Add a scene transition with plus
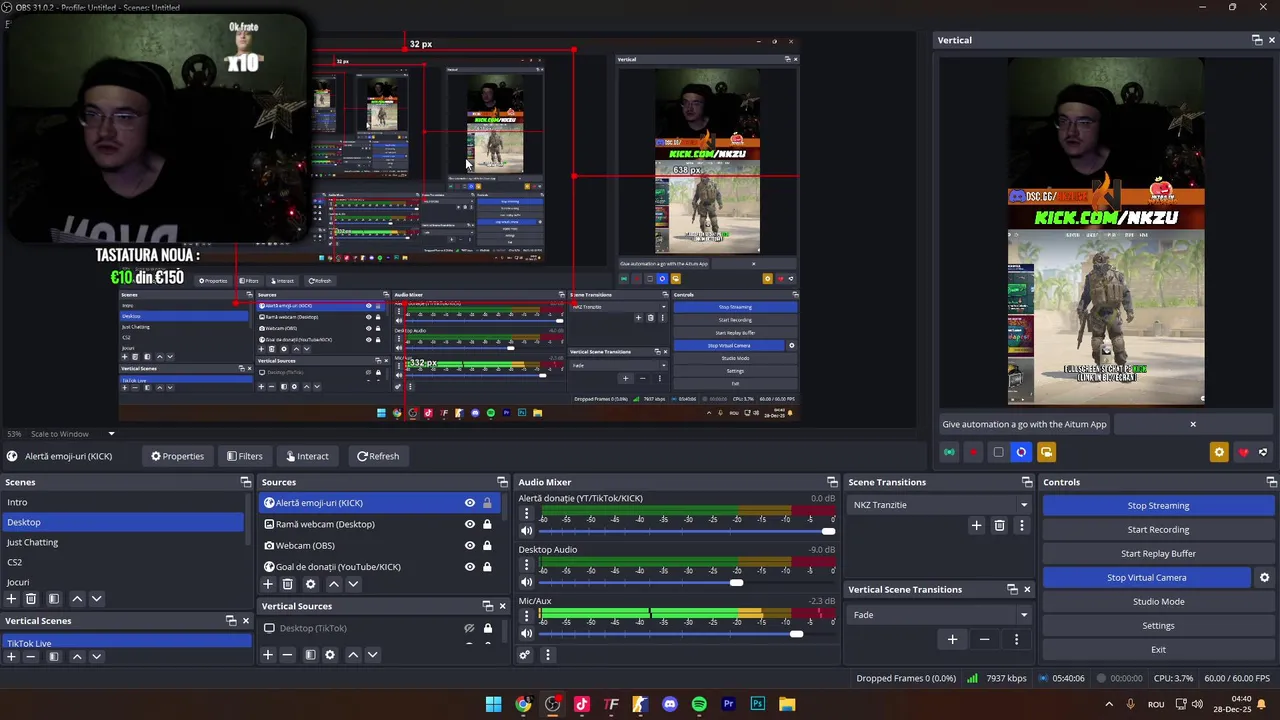This screenshot has height=720, width=1280. (977, 525)
